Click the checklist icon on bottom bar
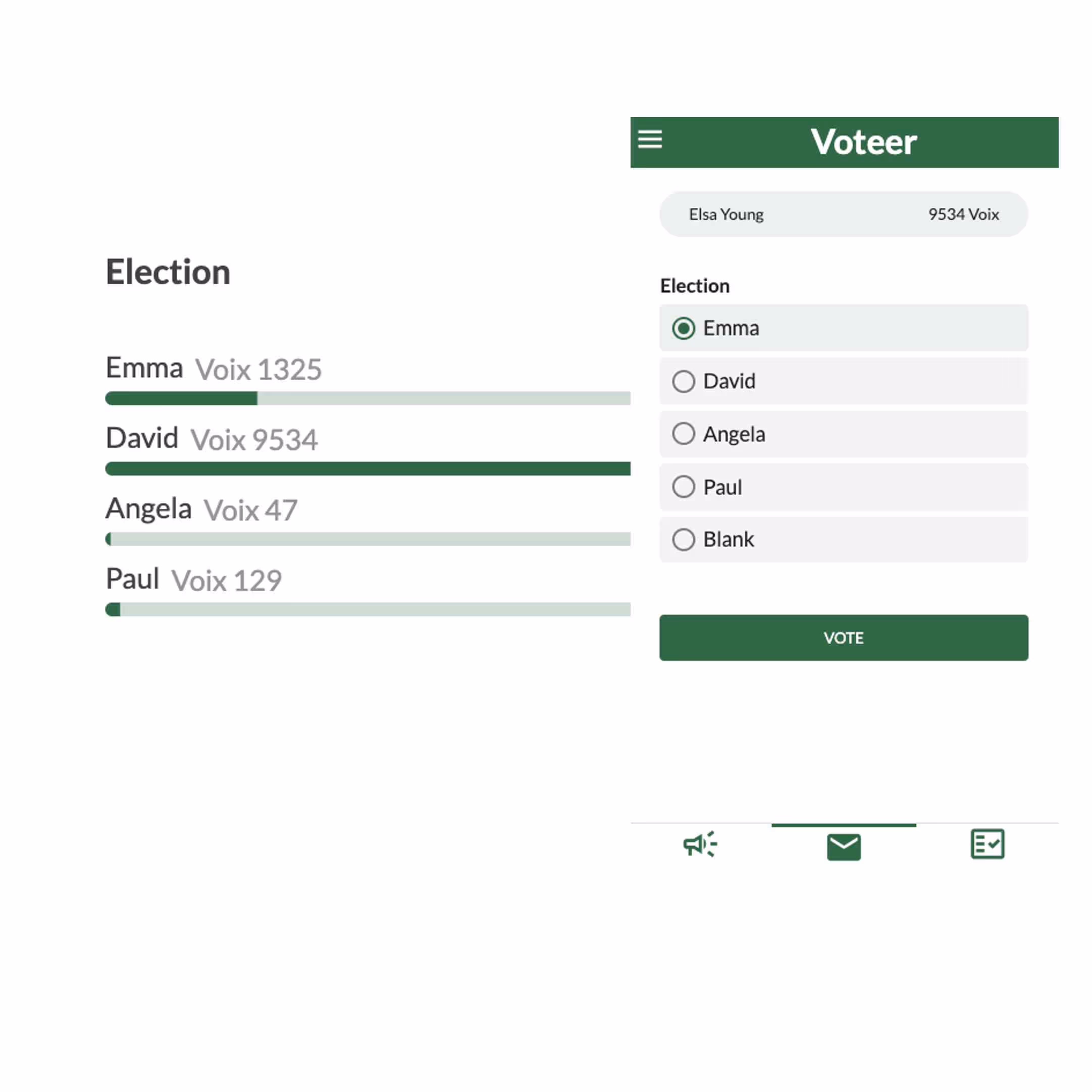Screen dimensions: 1092x1092 987,845
